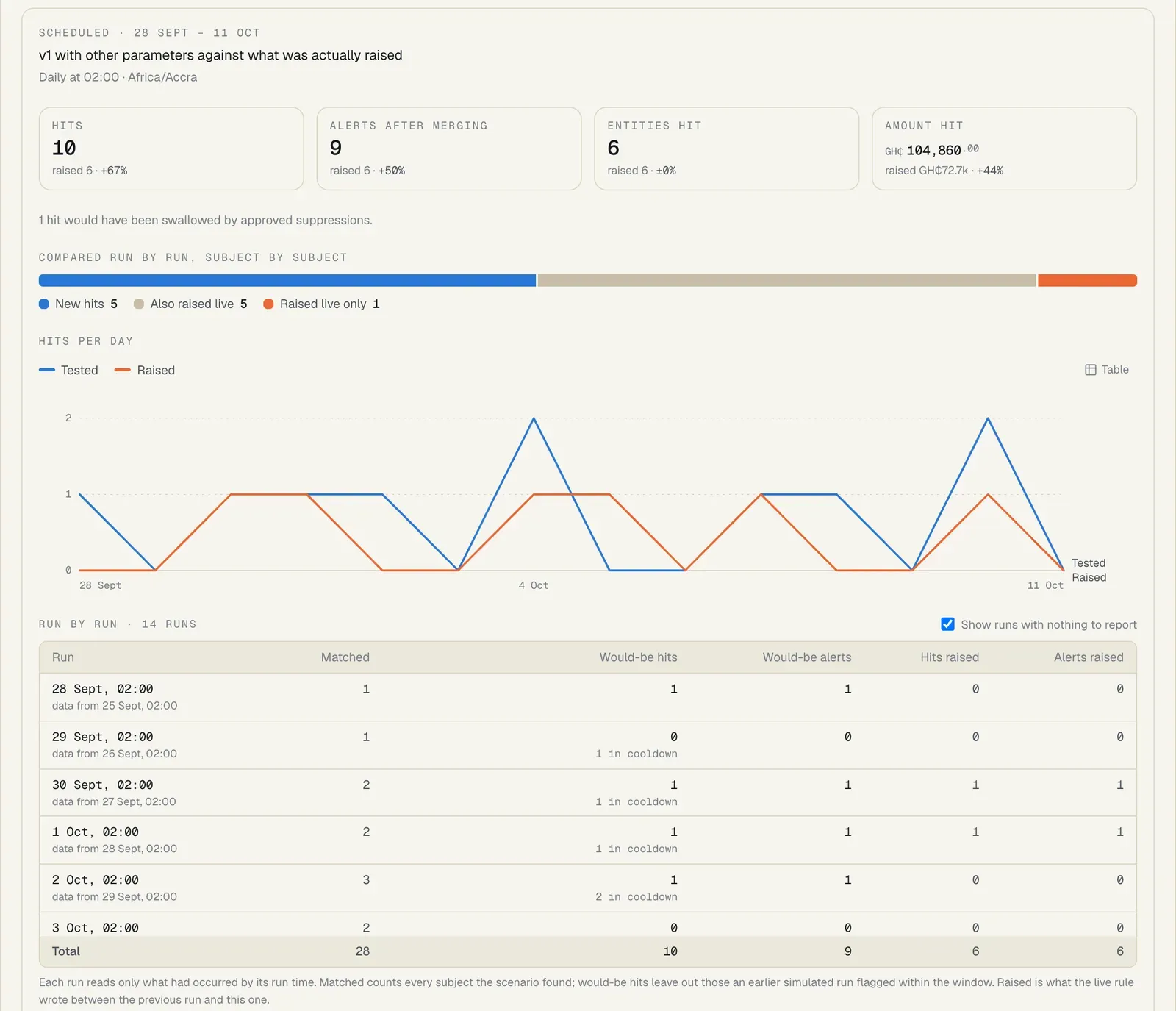Click the beige Also raised live segment

point(787,280)
